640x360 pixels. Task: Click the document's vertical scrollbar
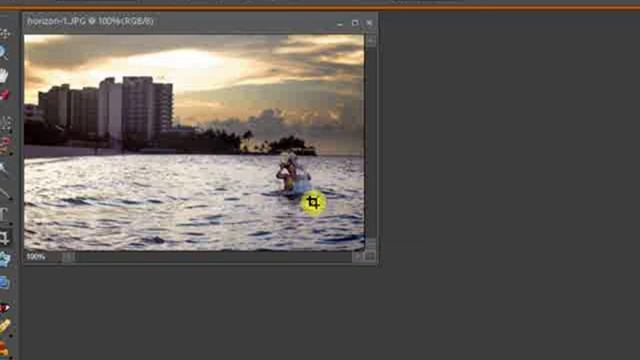tap(371, 142)
